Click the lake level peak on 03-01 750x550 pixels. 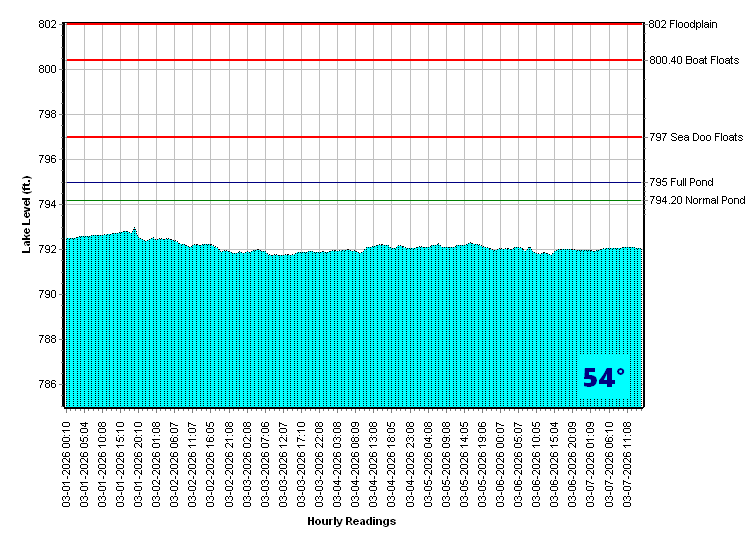(x=134, y=229)
